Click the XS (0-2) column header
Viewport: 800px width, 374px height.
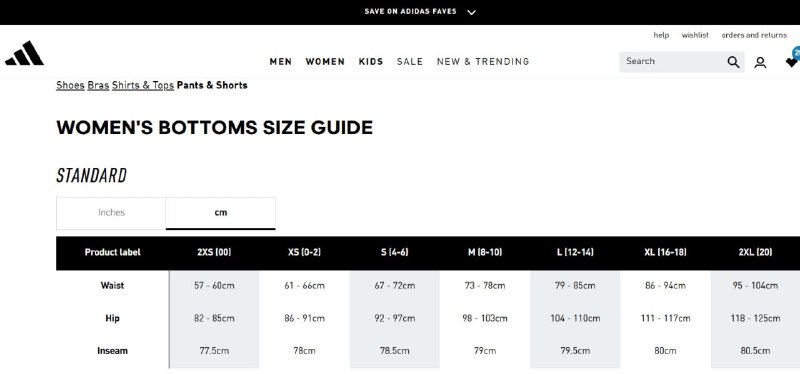click(304, 253)
